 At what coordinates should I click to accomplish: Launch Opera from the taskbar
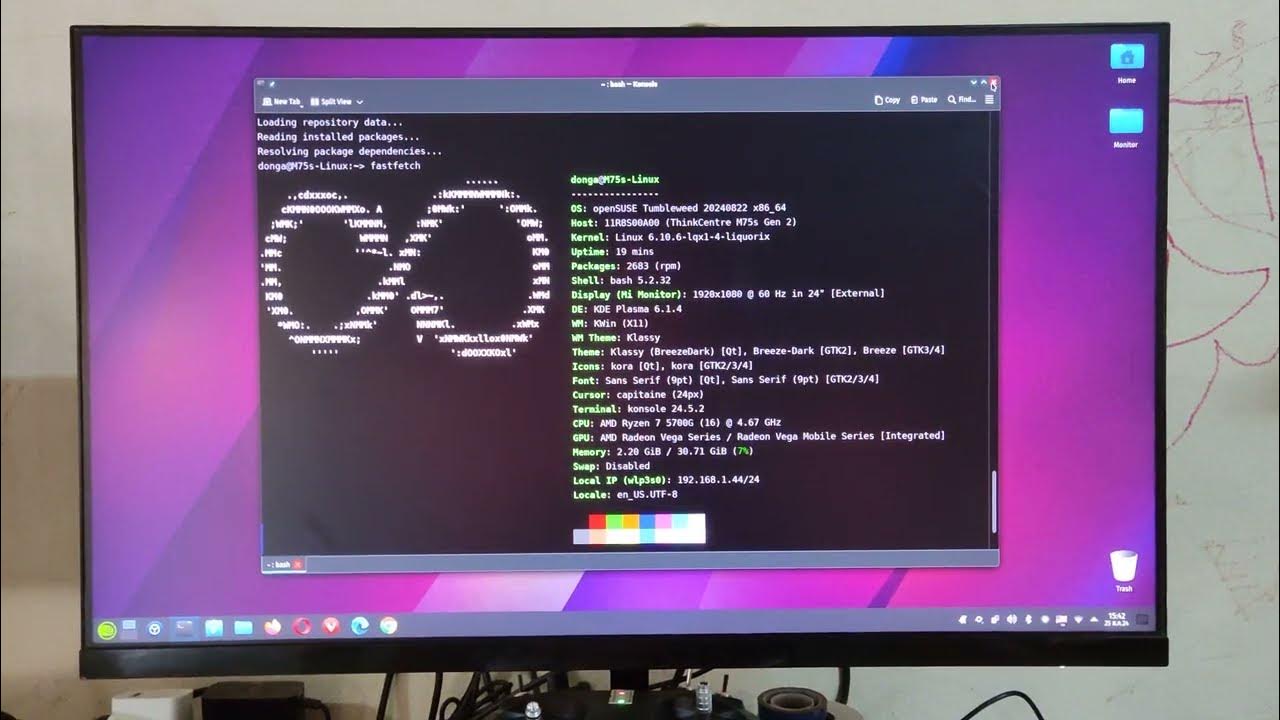point(302,627)
